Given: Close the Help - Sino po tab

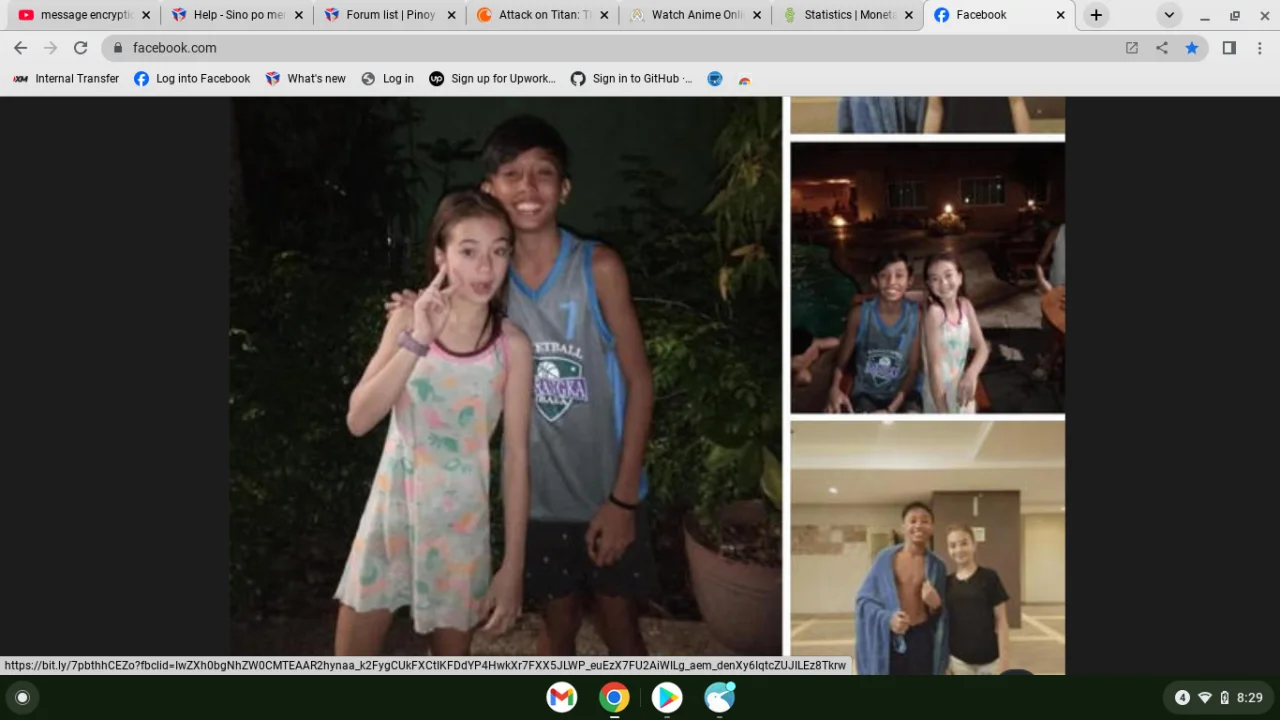Looking at the screenshot, I should (298, 15).
